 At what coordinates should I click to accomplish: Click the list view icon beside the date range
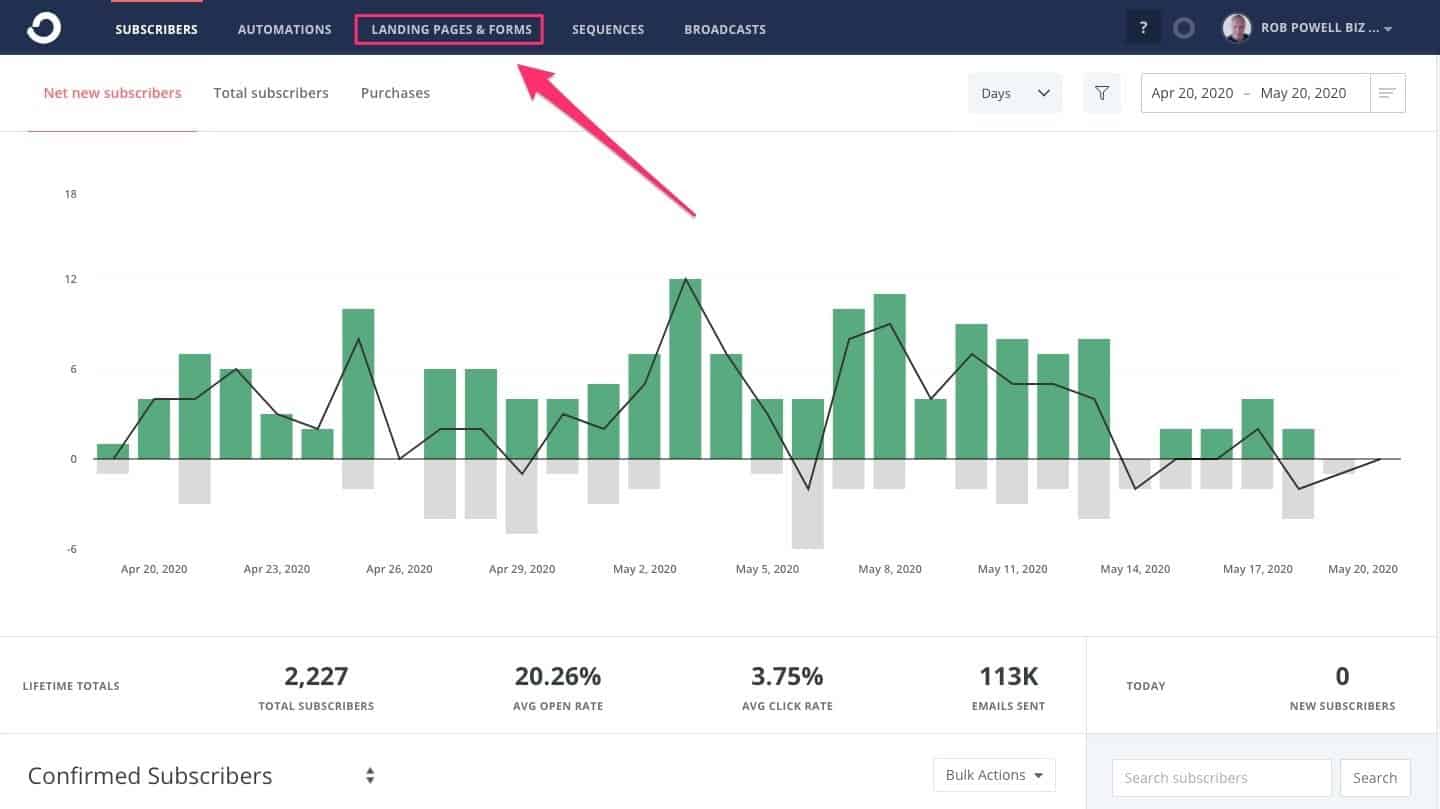point(1387,92)
